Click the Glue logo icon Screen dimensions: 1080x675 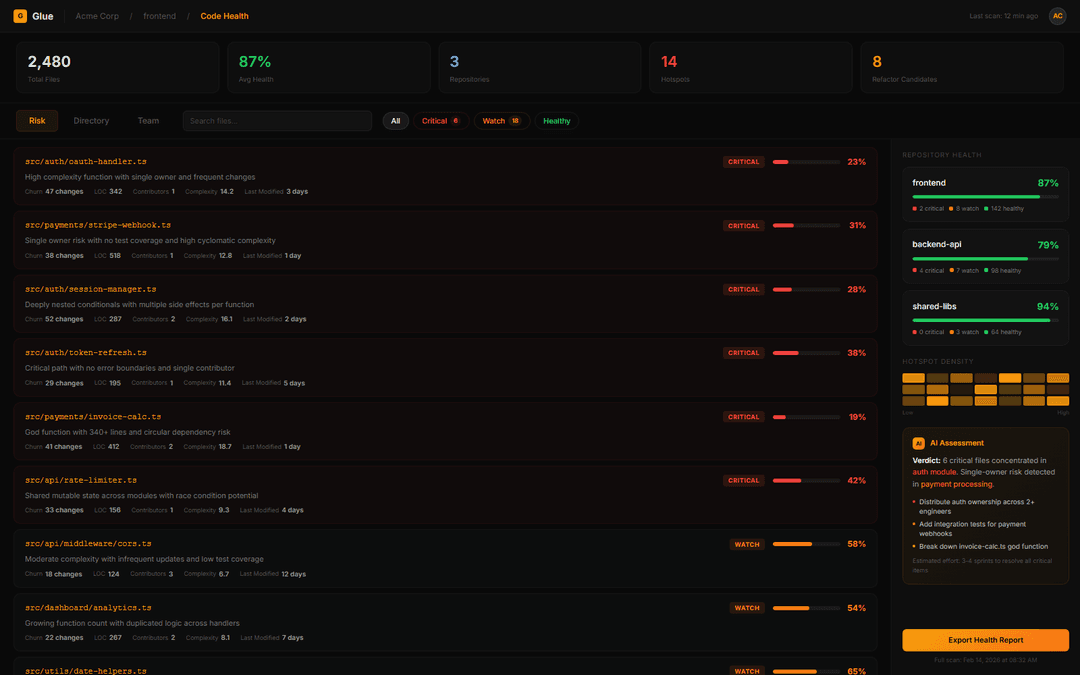tap(20, 16)
